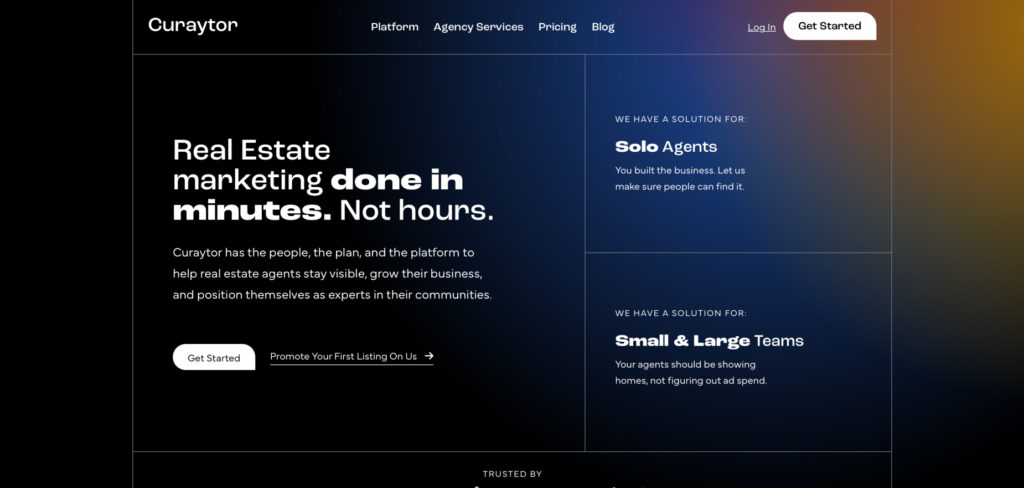Click the arrow next to Promote link
Image resolution: width=1024 pixels, height=488 pixels.
pyautogui.click(x=429, y=356)
